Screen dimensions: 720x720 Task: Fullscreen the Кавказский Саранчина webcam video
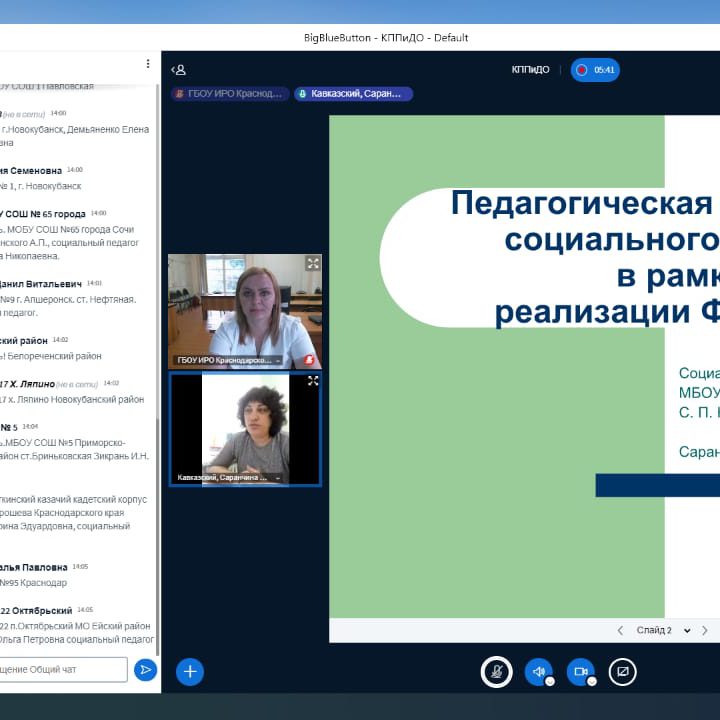click(x=313, y=381)
